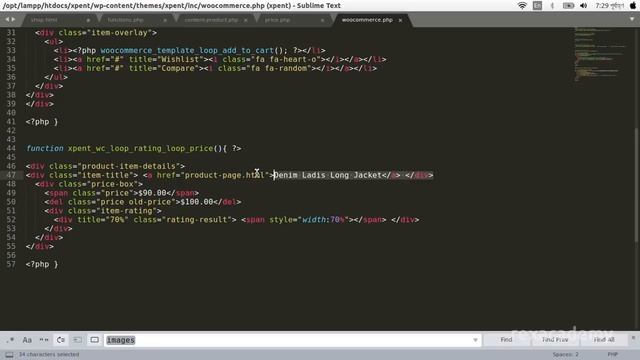Close the woocommerce.php tab

pyautogui.click(x=400, y=20)
